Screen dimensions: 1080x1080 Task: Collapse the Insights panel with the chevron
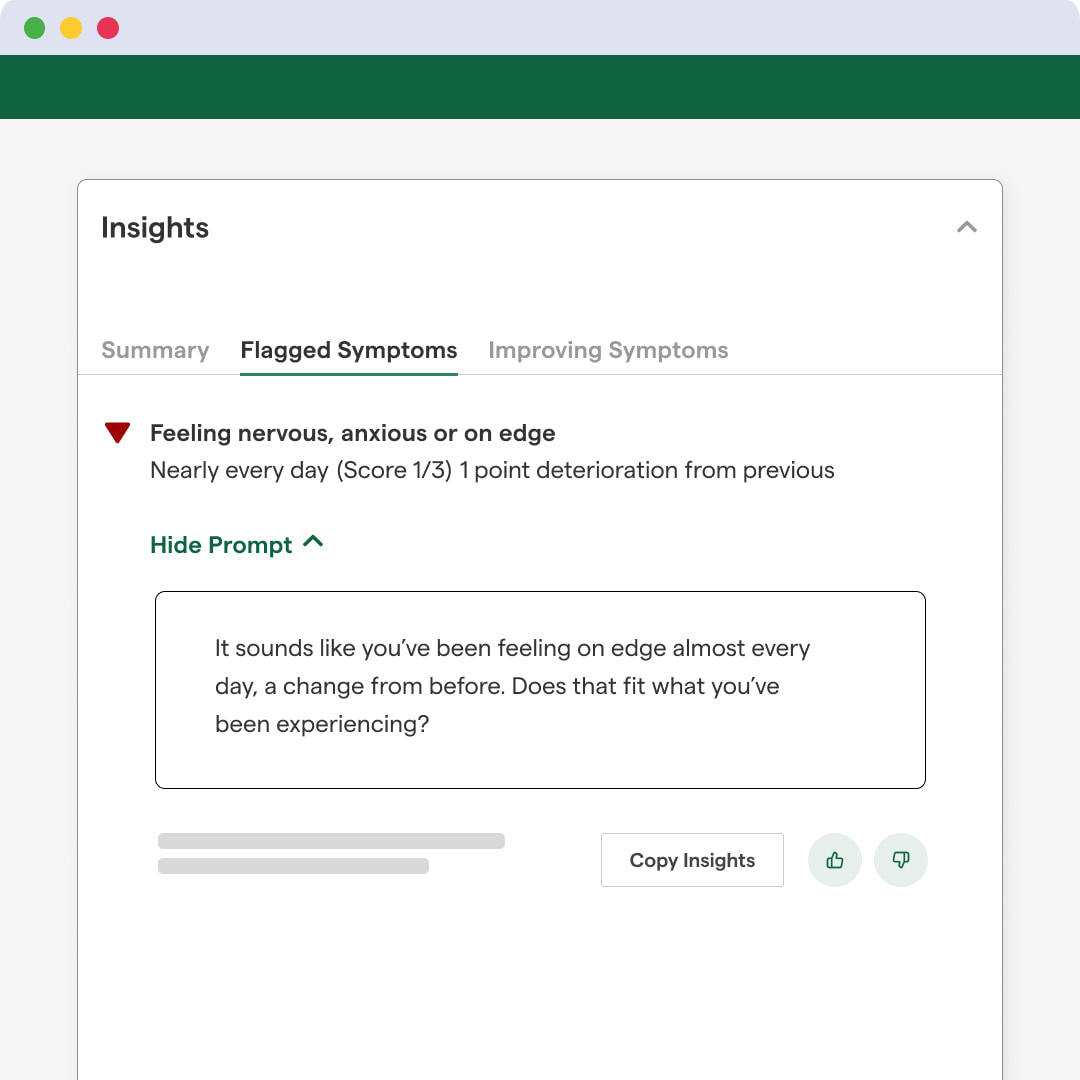(x=966, y=227)
